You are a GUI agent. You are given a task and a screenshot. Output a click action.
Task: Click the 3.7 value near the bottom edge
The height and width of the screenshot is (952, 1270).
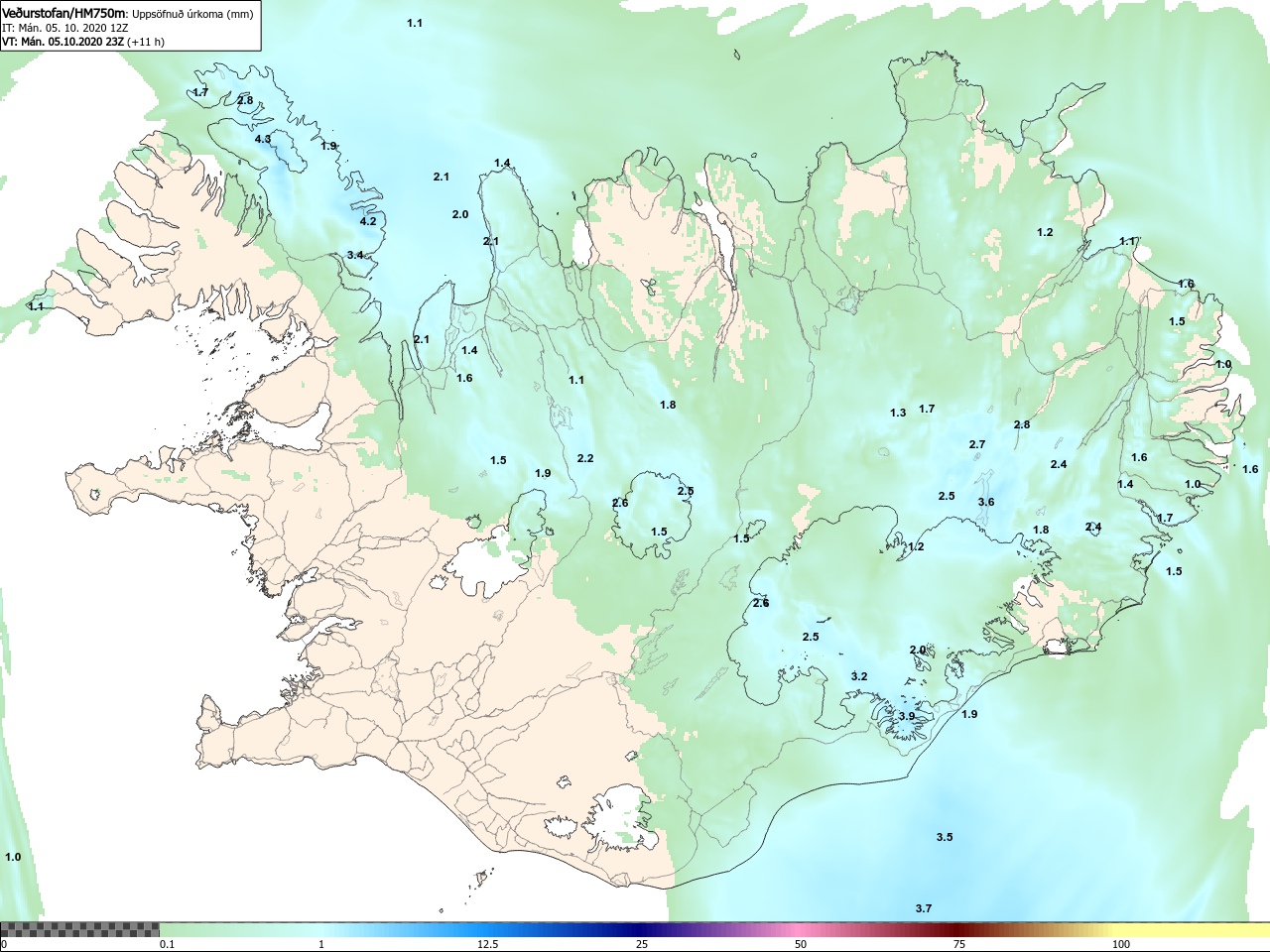pos(924,908)
